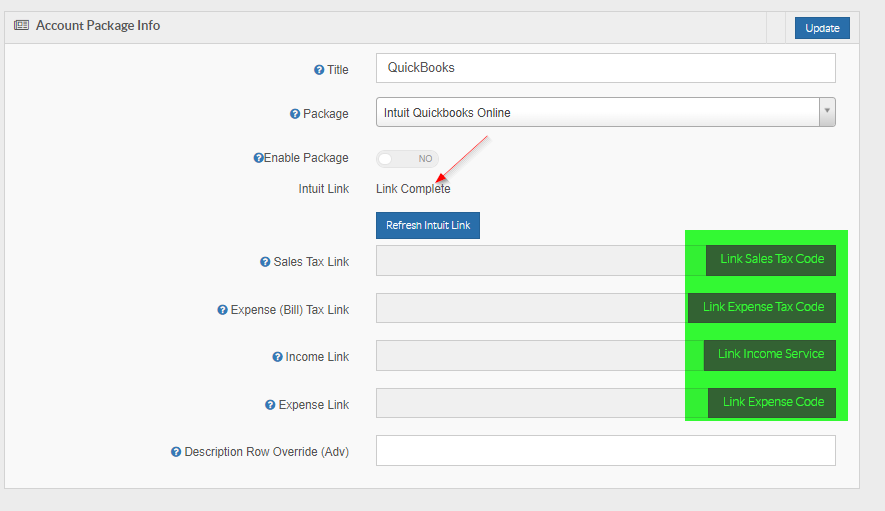Click the Account Package Info header icon
This screenshot has width=885, height=511.
coord(21,25)
